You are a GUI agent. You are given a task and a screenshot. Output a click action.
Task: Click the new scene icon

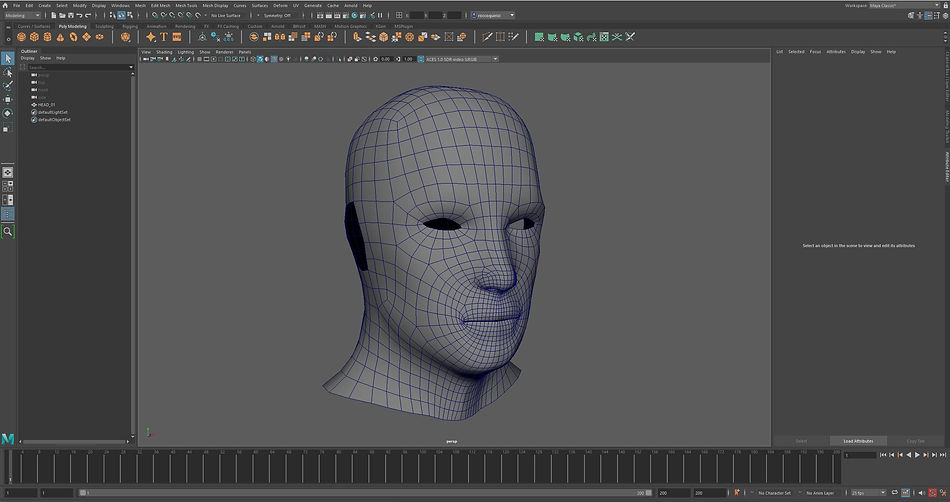pyautogui.click(x=54, y=15)
